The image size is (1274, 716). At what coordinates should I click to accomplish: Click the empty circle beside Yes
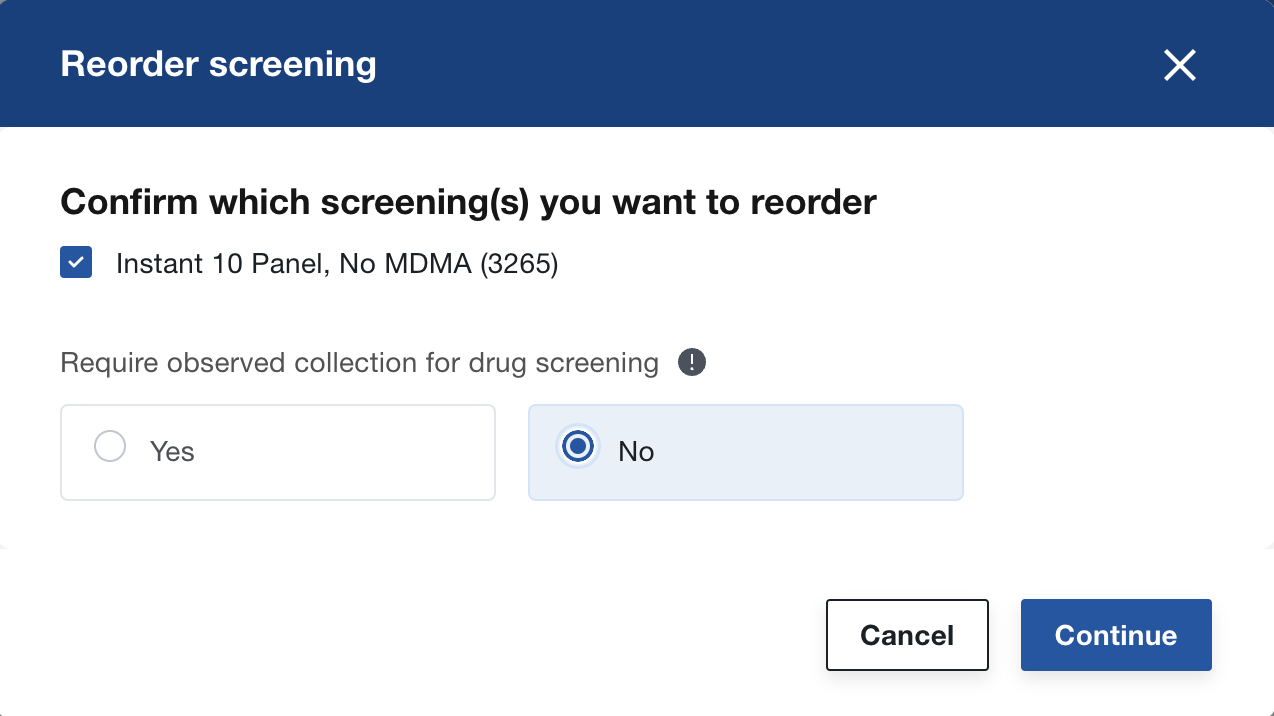tap(110, 446)
